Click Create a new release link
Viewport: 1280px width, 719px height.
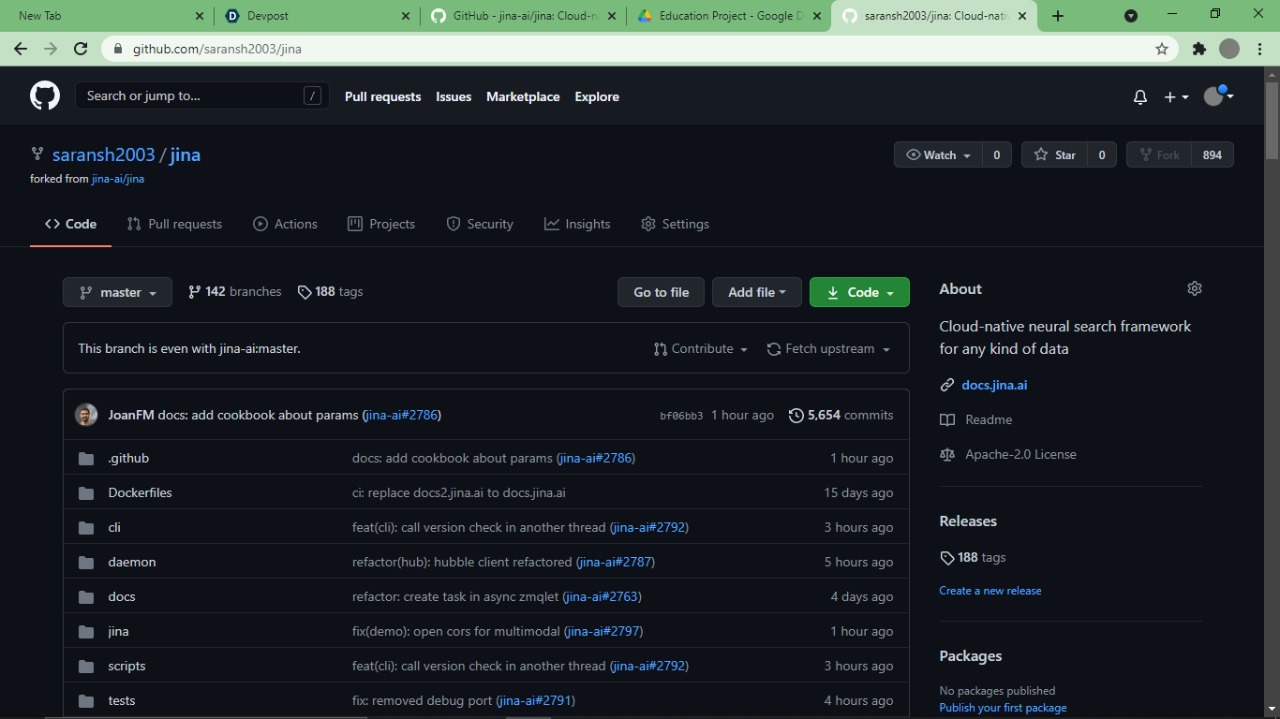[990, 591]
